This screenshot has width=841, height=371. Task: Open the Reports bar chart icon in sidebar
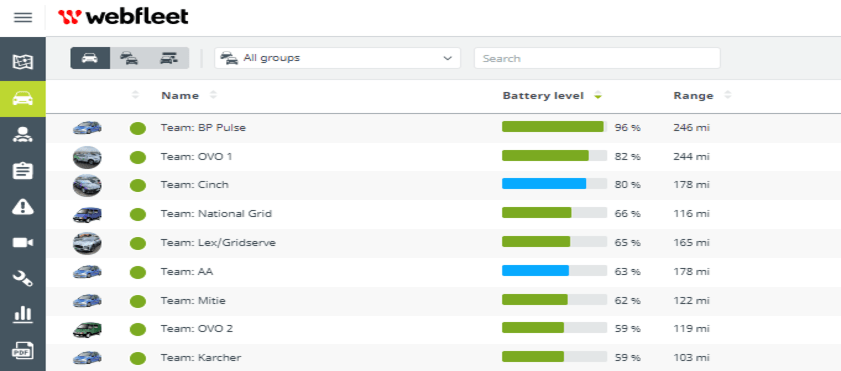(x=23, y=314)
